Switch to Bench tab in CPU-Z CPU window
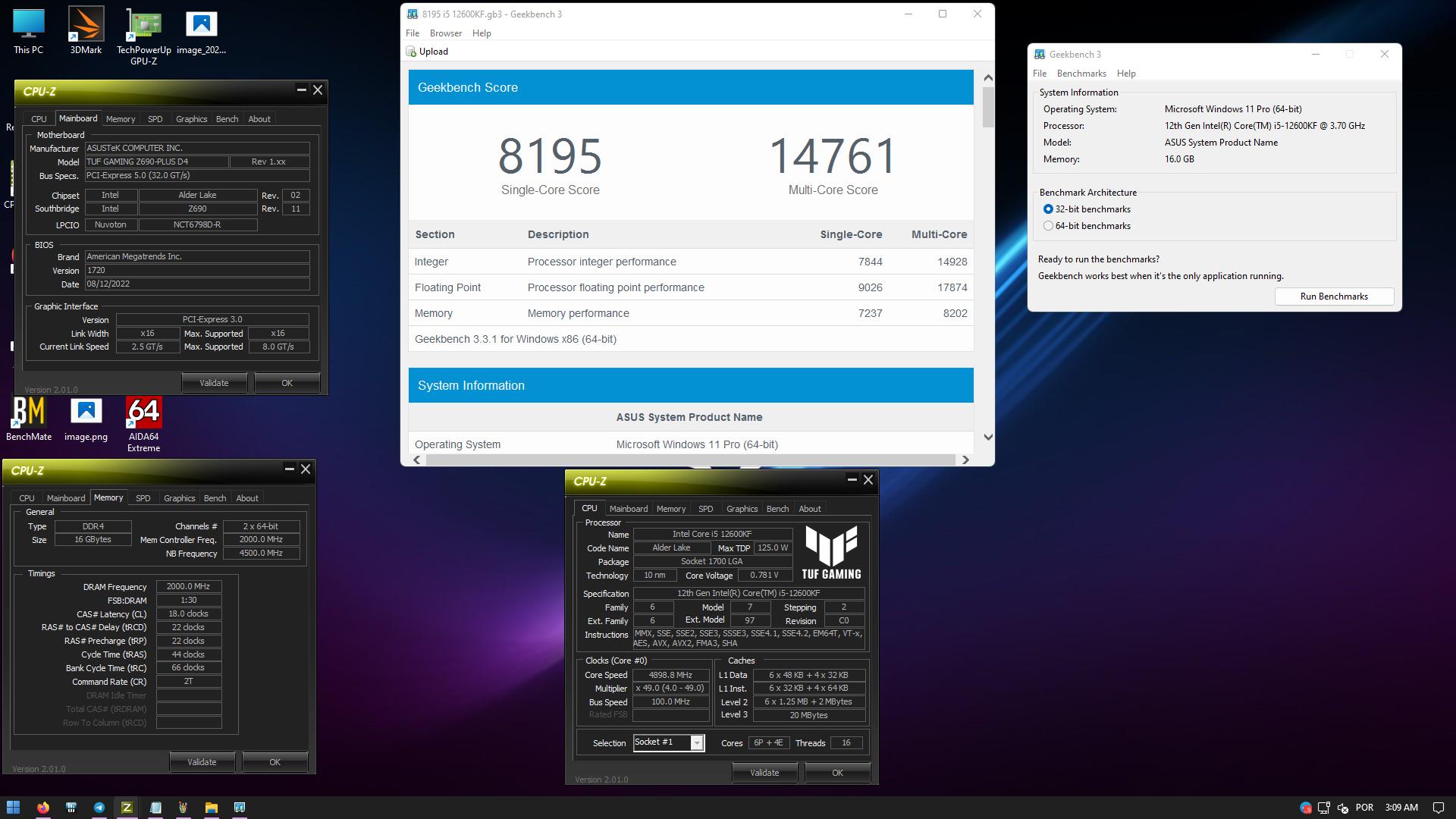Screen dimensions: 1456x819 tap(777, 509)
